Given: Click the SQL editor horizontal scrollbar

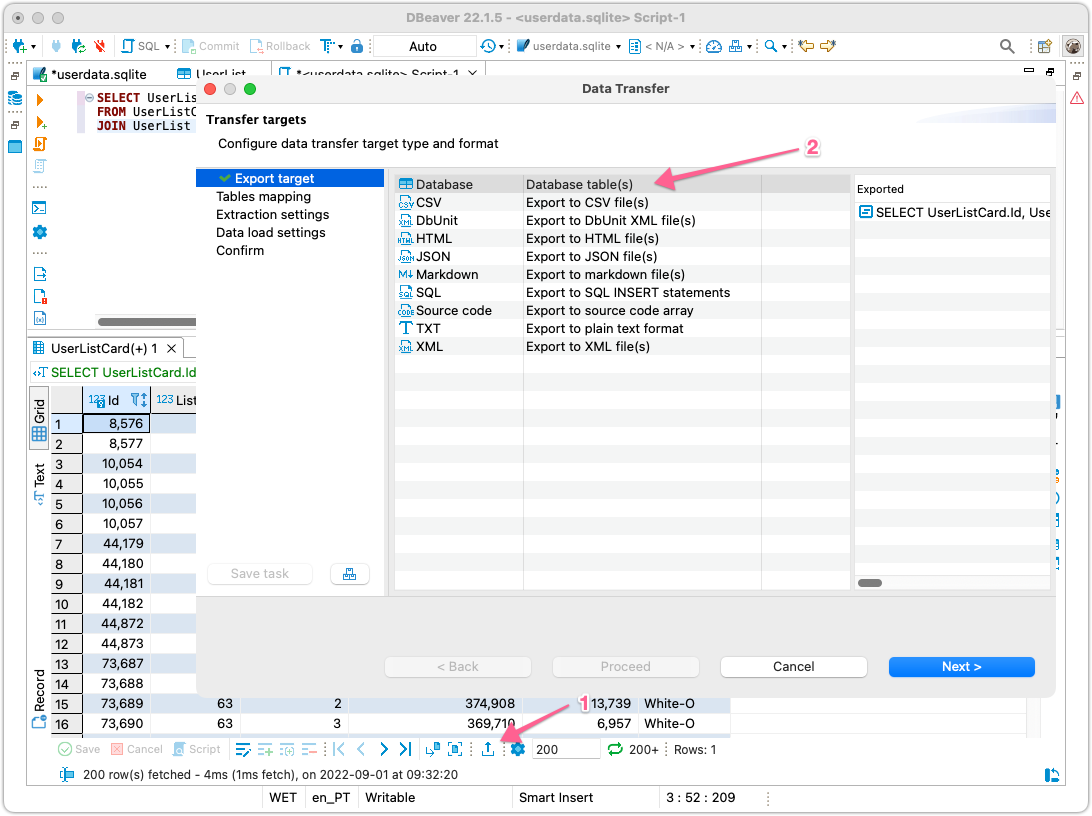Looking at the screenshot, I should [147, 322].
